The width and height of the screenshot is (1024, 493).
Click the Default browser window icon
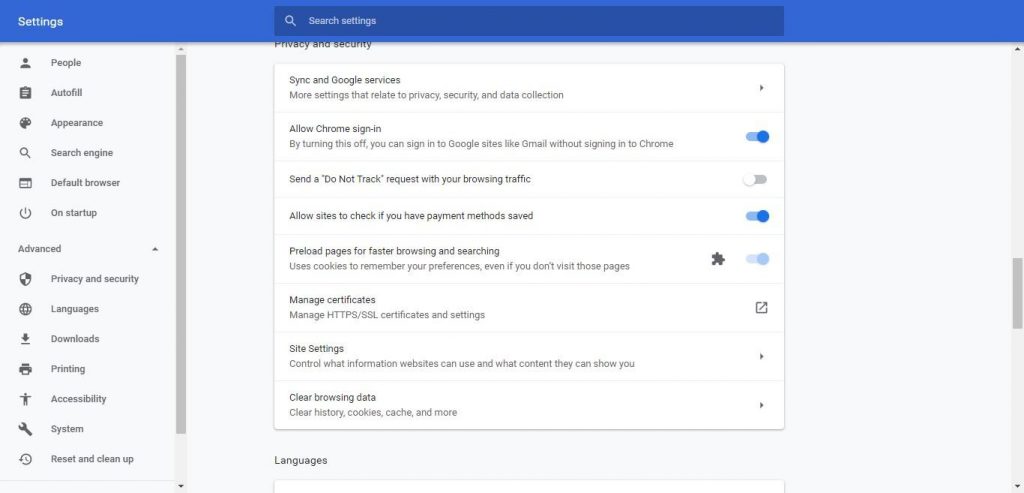25,183
